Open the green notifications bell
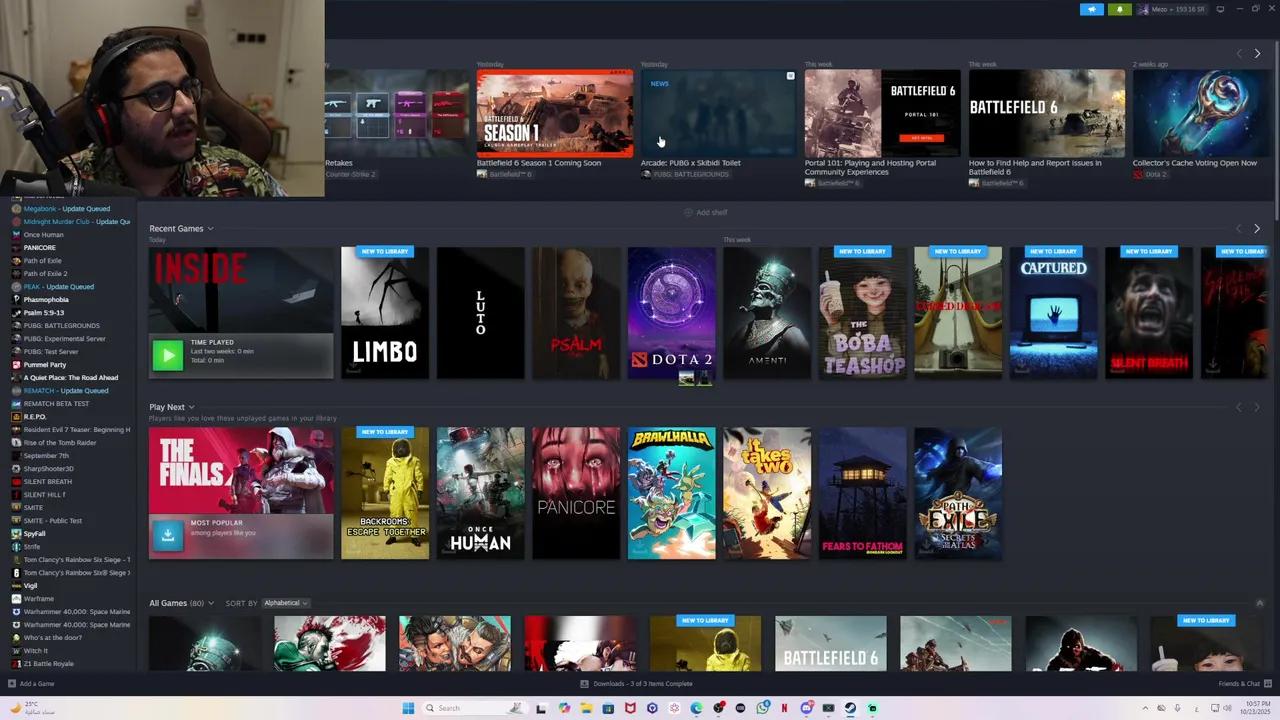Screen dimensions: 1280x720 coord(1119,9)
